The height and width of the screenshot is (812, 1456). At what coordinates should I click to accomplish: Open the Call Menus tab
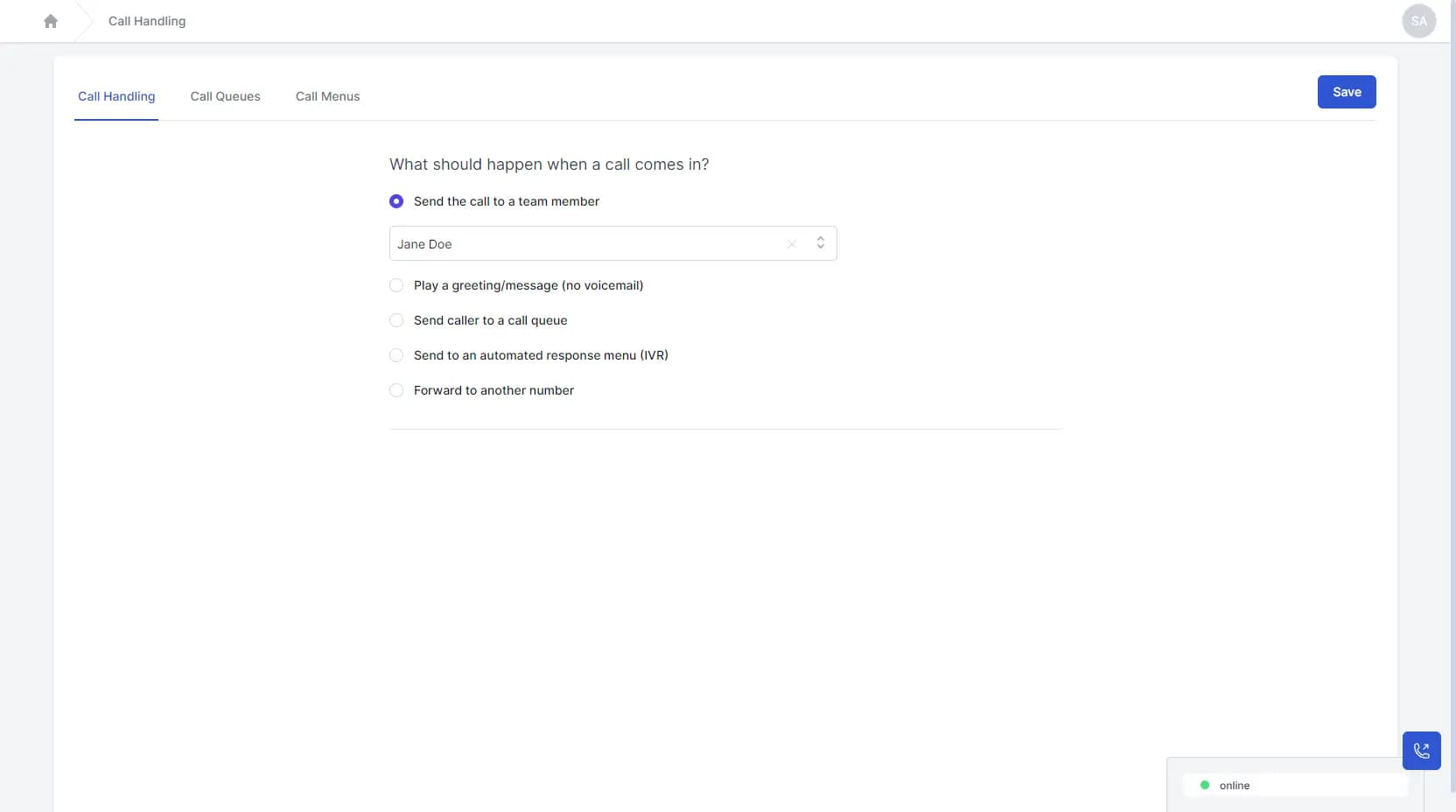point(327,96)
